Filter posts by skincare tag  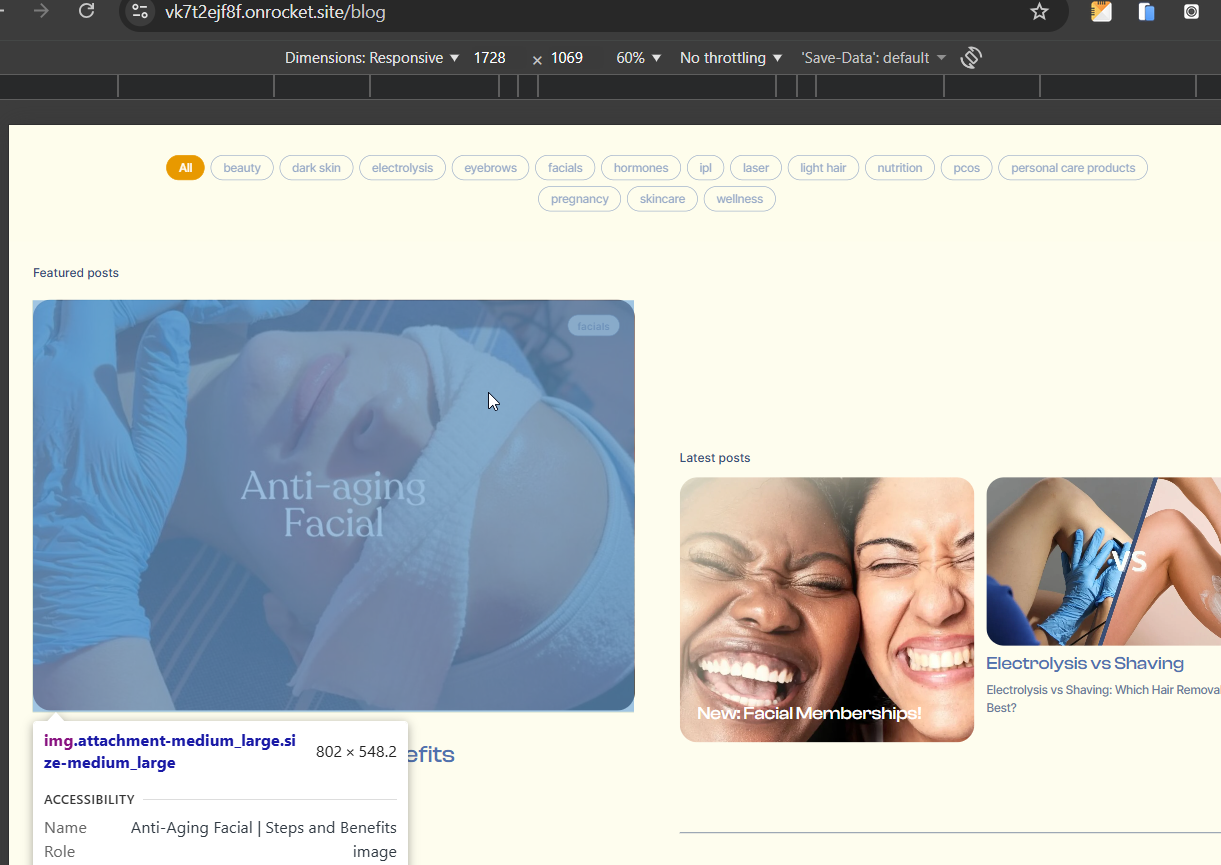click(662, 199)
